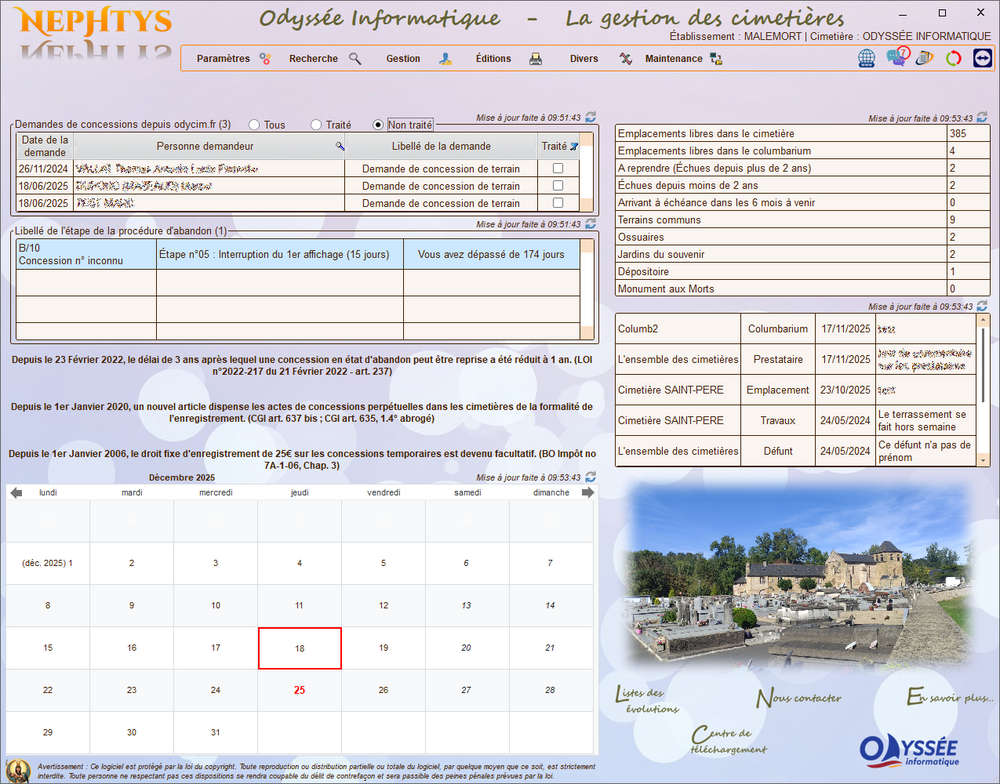Click the green-red circular update icon
Viewport: 1000px width, 784px height.
tap(954, 58)
